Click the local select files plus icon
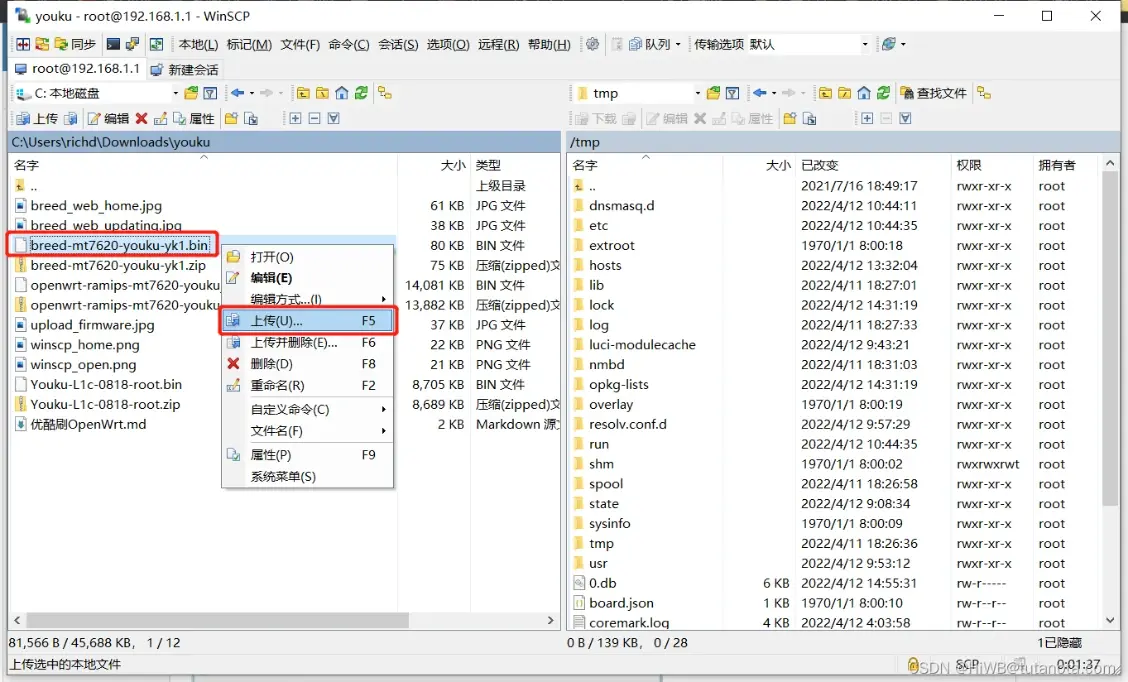 click(x=295, y=119)
